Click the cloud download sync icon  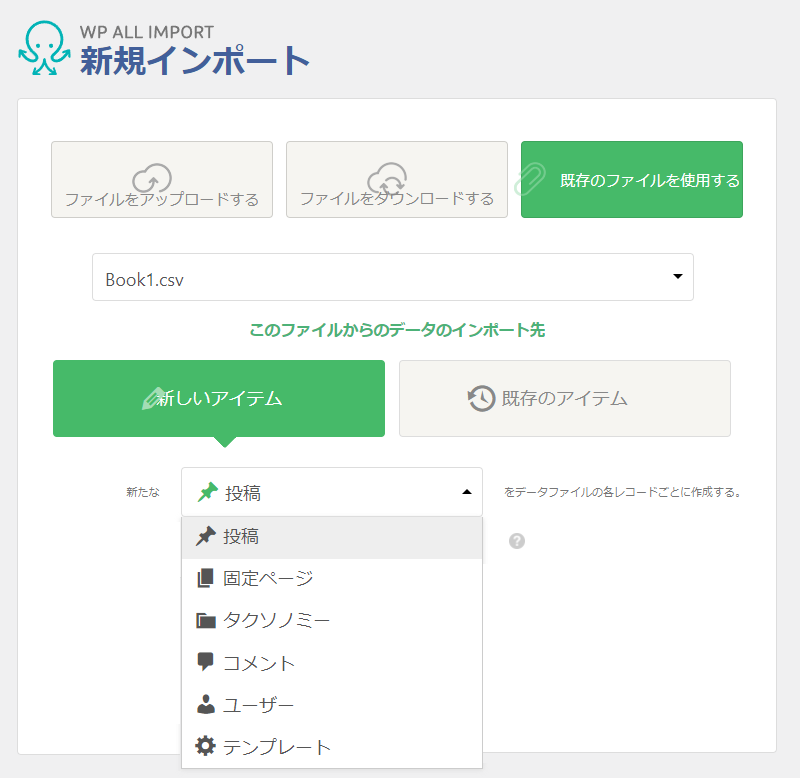387,178
